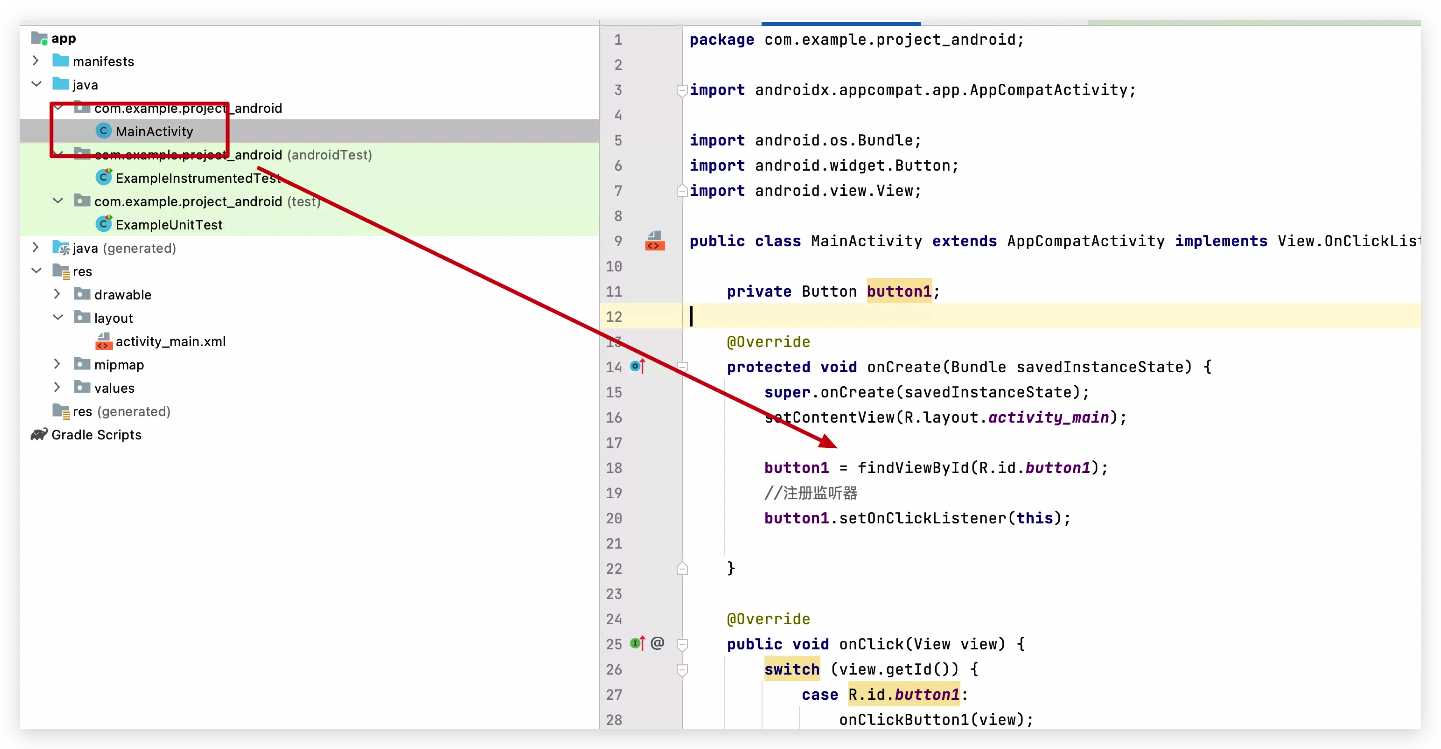Click the related XML file gutter icon on line 9
This screenshot has height=749, width=1441.
(655, 241)
